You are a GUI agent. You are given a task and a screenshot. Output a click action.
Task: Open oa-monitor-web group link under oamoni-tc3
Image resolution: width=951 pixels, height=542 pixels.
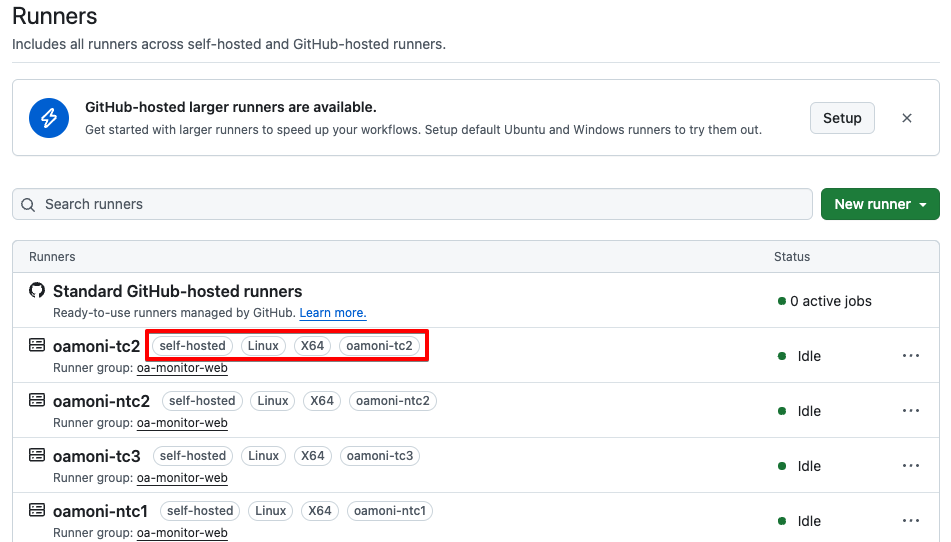tap(182, 478)
